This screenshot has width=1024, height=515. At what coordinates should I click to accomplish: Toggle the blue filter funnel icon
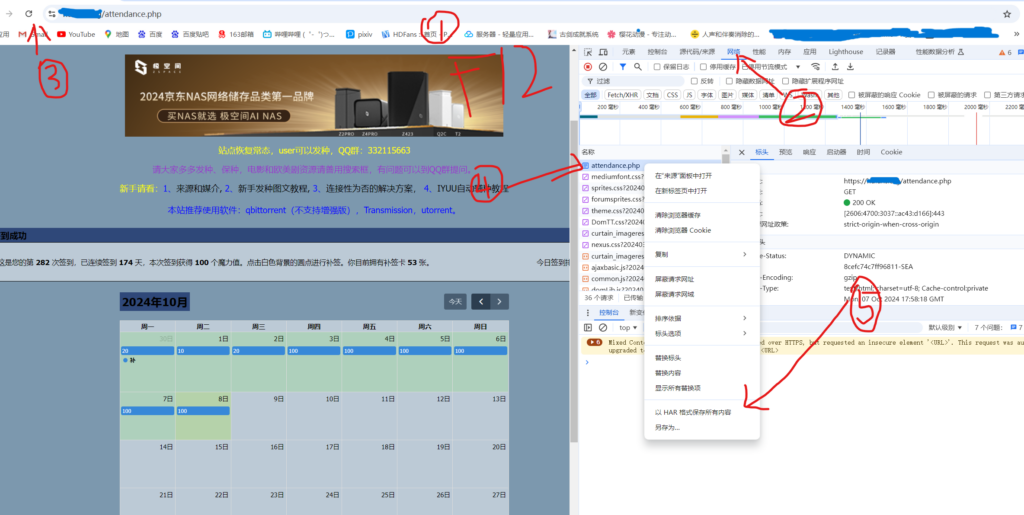[622, 67]
